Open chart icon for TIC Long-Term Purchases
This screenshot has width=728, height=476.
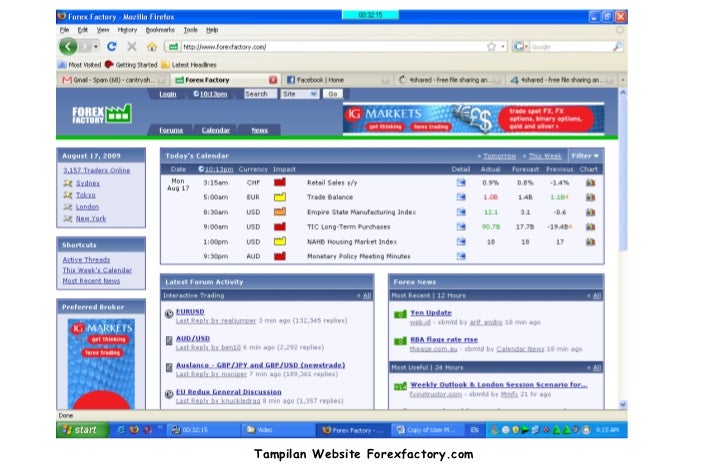click(590, 227)
